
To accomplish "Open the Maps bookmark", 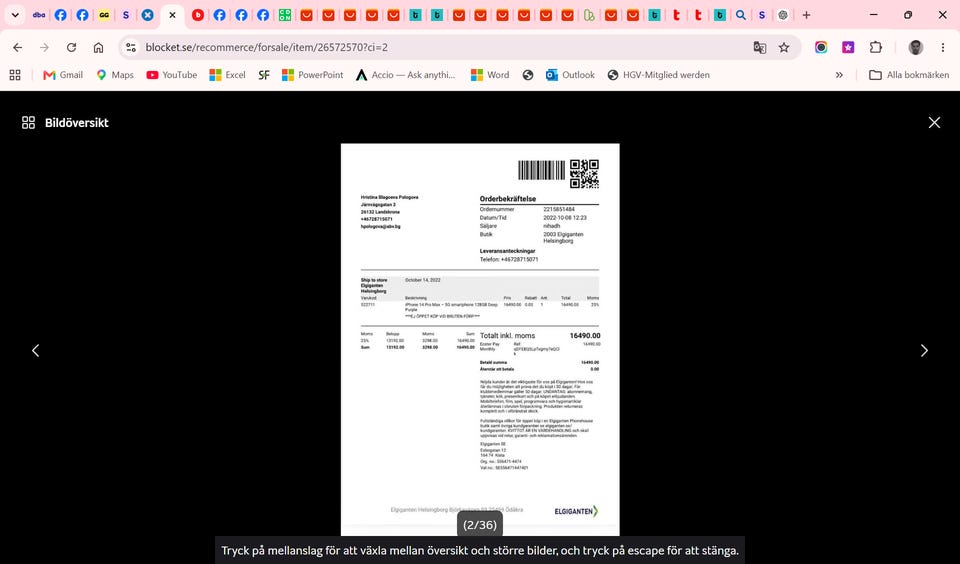I will click(115, 75).
